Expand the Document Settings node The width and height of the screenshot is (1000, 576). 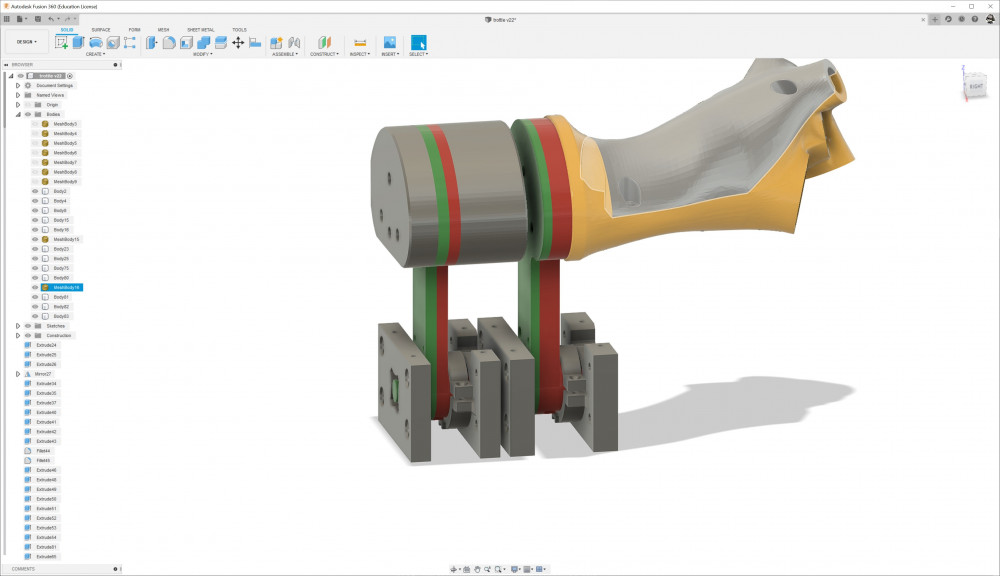coord(17,85)
